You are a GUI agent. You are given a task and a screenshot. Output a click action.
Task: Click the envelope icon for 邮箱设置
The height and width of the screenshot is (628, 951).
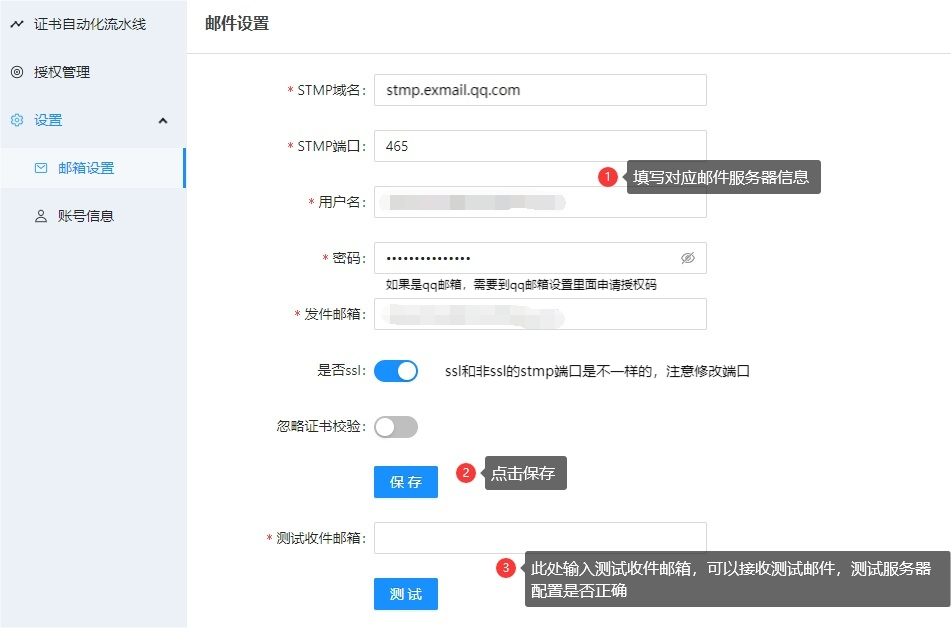click(x=41, y=168)
